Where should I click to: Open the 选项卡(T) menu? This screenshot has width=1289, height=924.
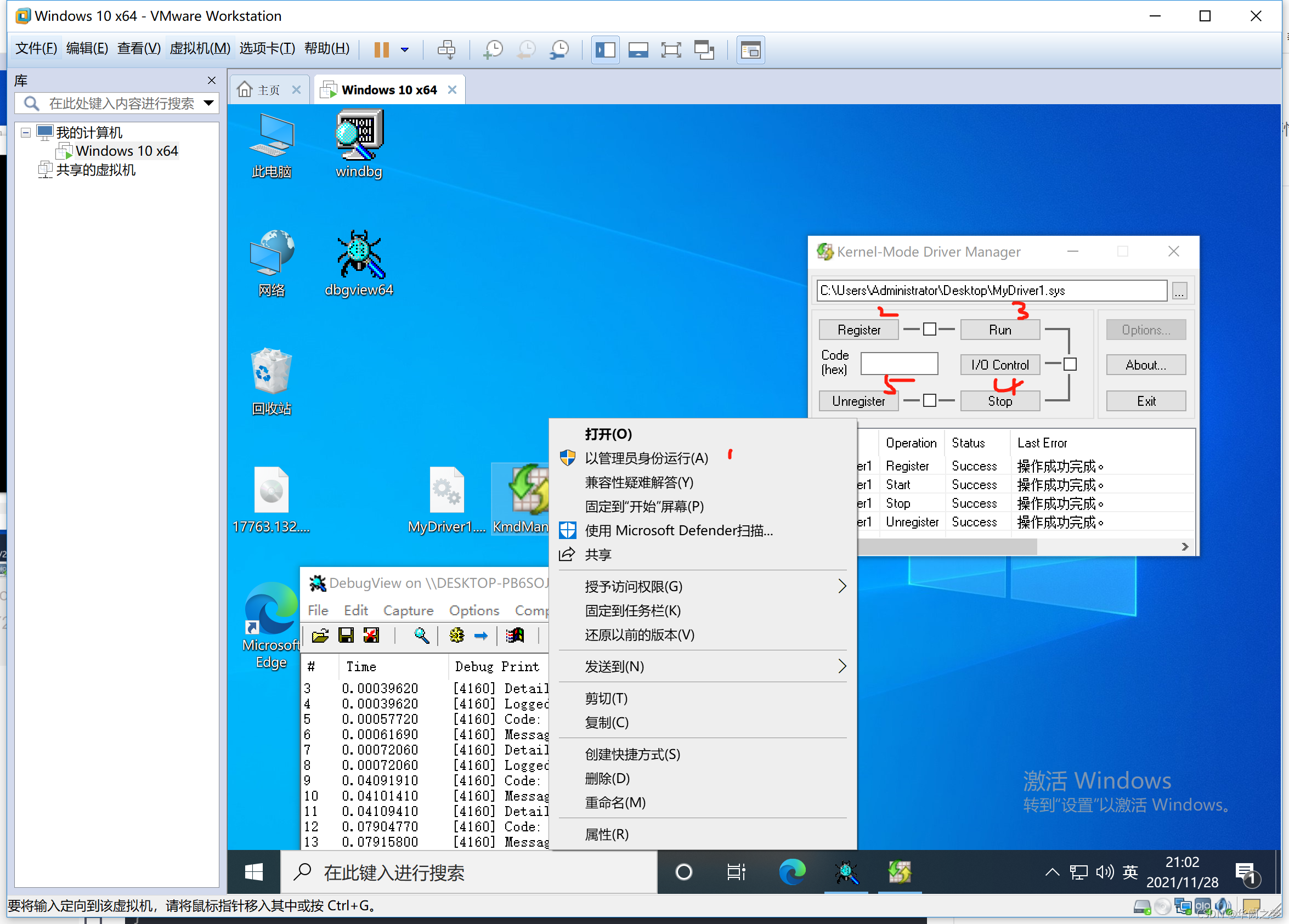click(x=267, y=49)
